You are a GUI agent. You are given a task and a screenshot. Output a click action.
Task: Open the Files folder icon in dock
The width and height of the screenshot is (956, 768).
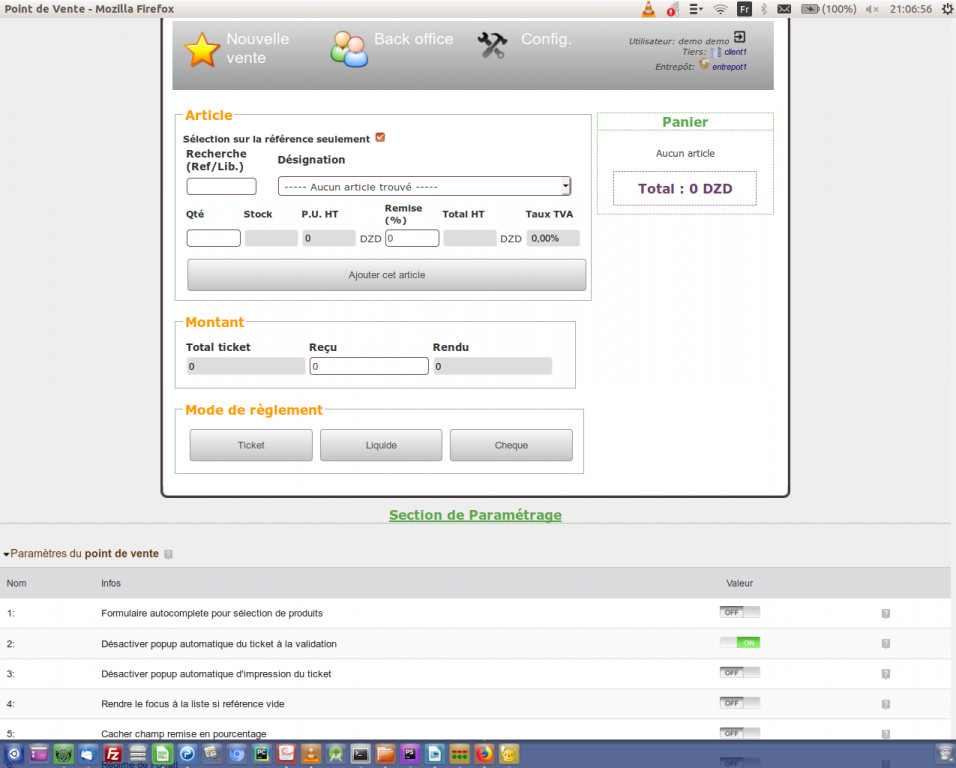coord(385,754)
